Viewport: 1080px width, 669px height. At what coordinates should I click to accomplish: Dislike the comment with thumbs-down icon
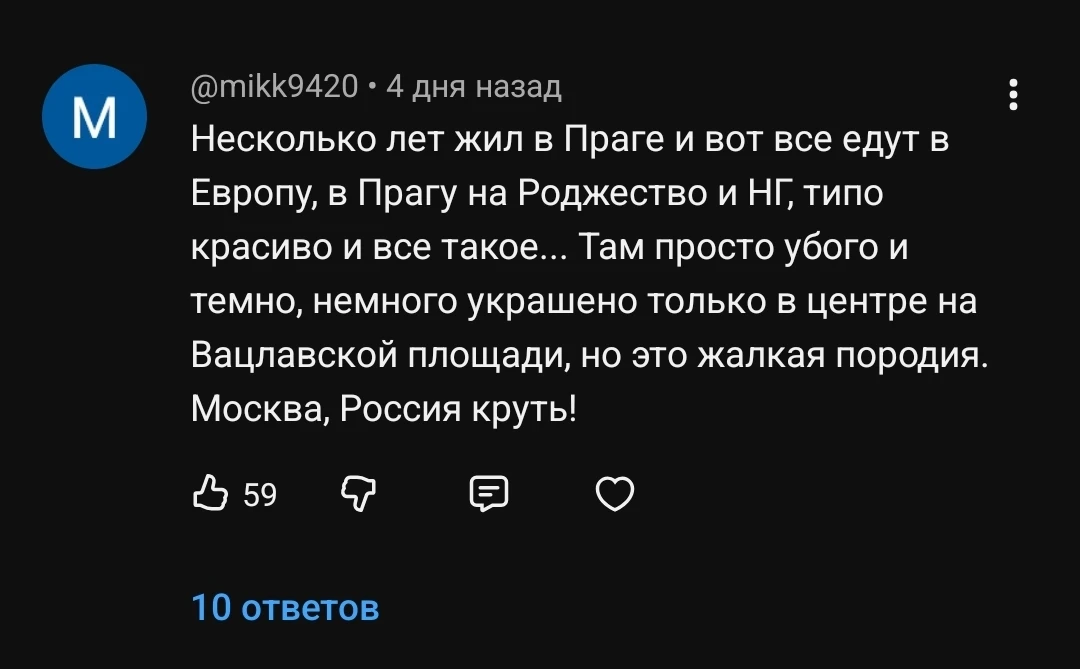[357, 493]
